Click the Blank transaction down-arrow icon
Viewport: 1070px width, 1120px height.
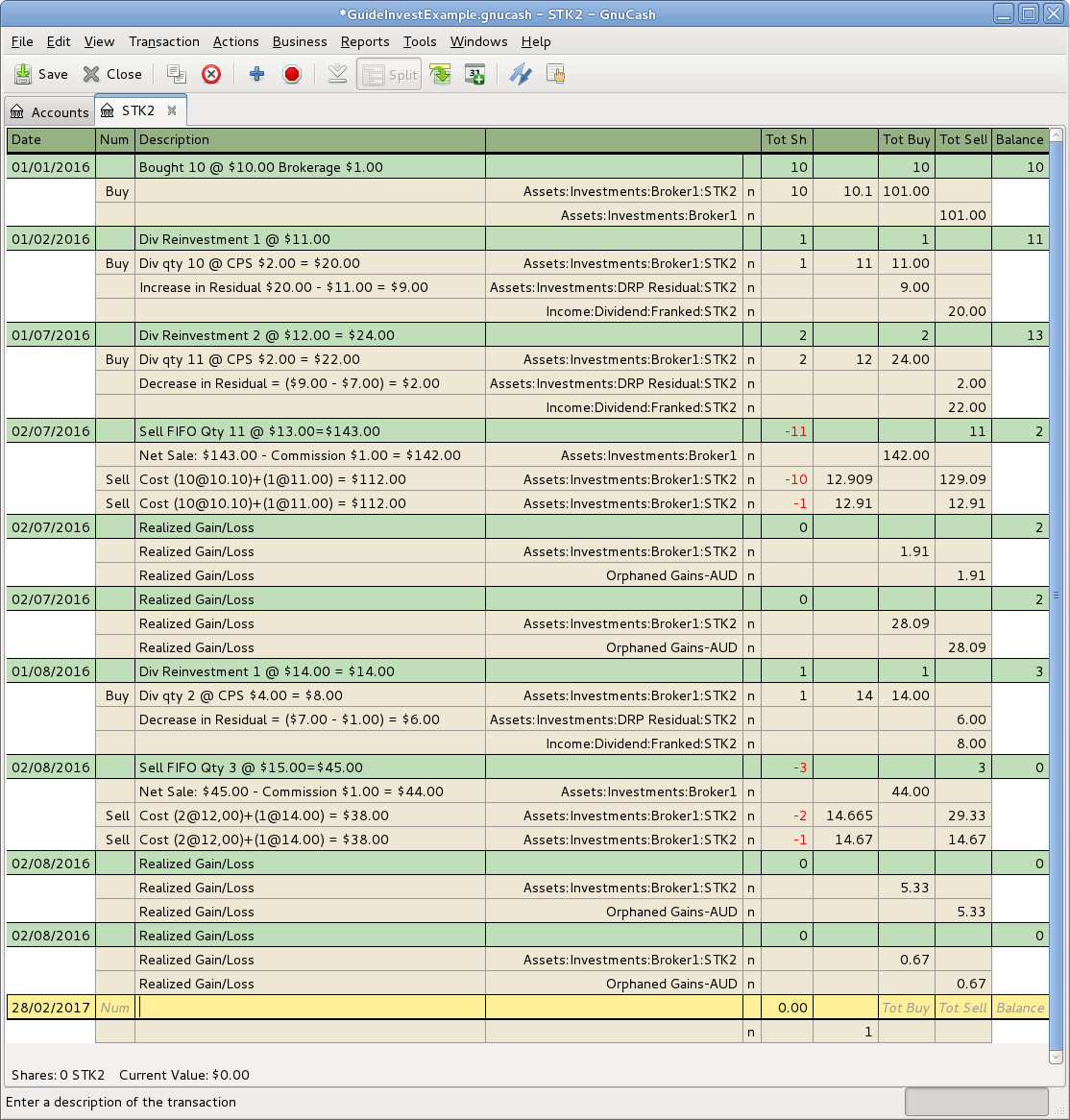click(x=337, y=74)
